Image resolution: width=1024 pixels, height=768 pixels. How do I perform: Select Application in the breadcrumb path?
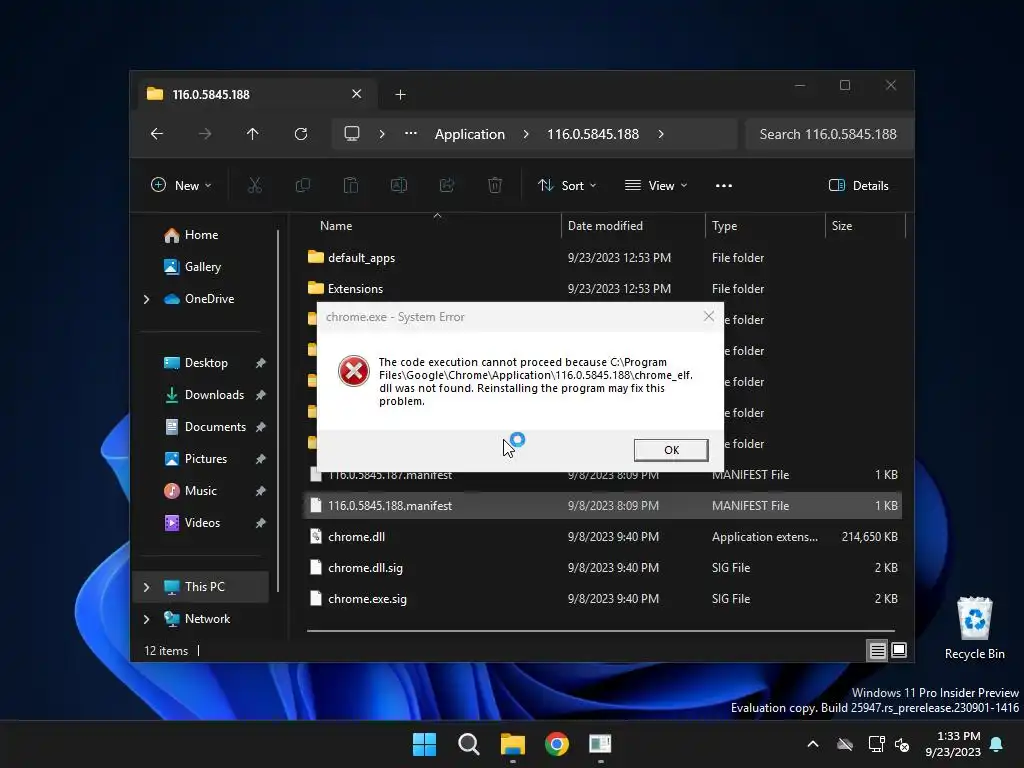tap(470, 134)
